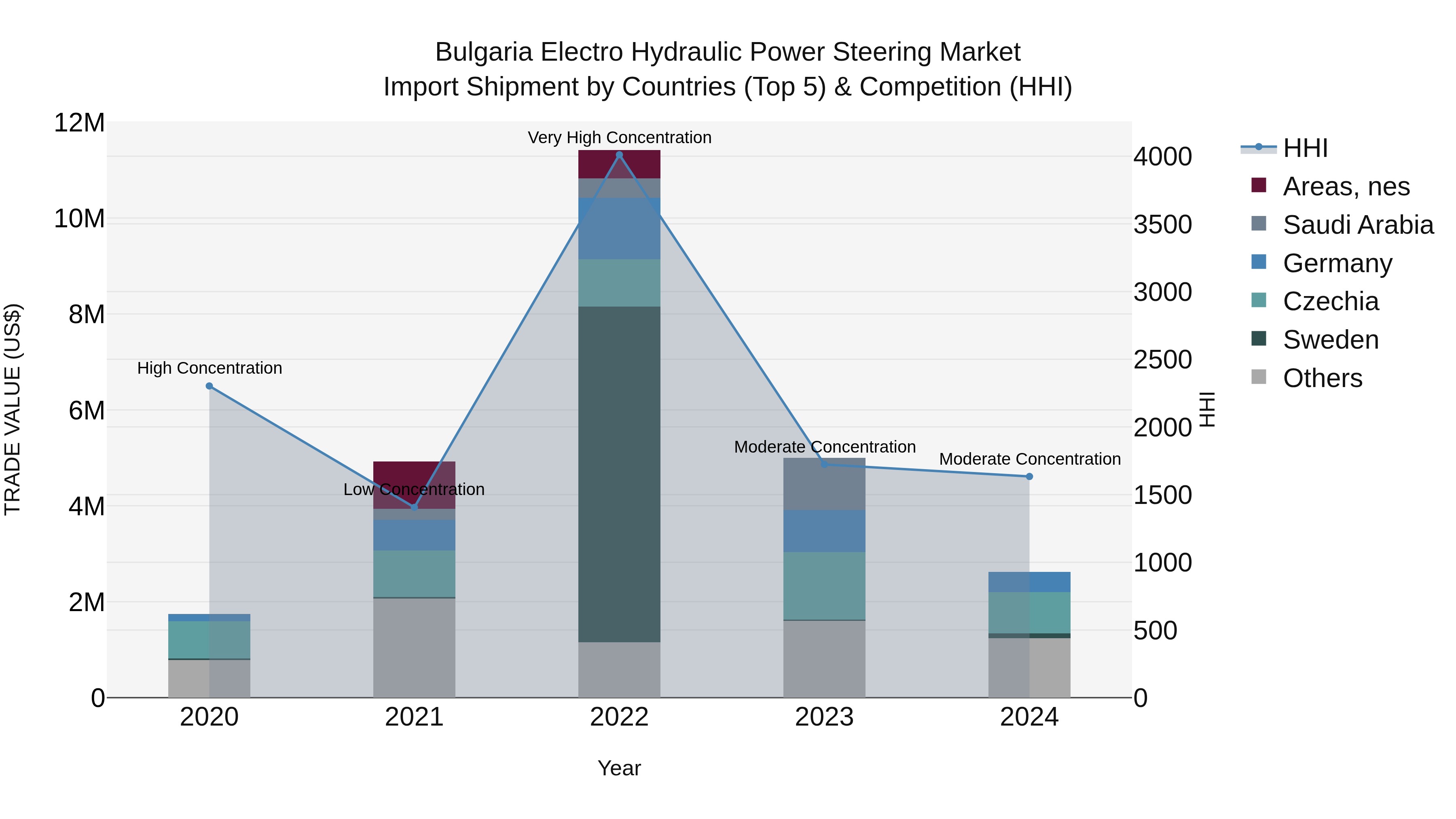
Task: Toggle the HHI line legend entry
Action: (x=1284, y=148)
